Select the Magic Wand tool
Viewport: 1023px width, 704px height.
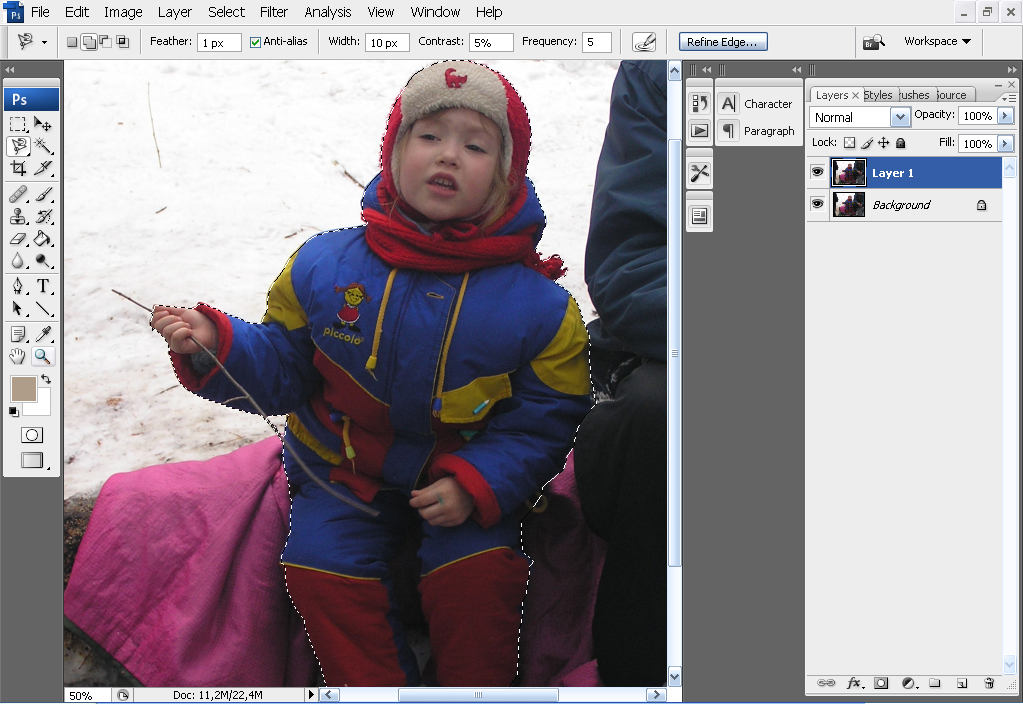[x=44, y=146]
